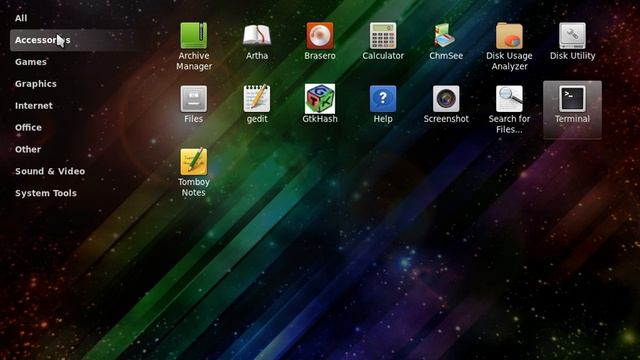640x360 pixels.
Task: Open Tomboy Notes
Action: 193,172
